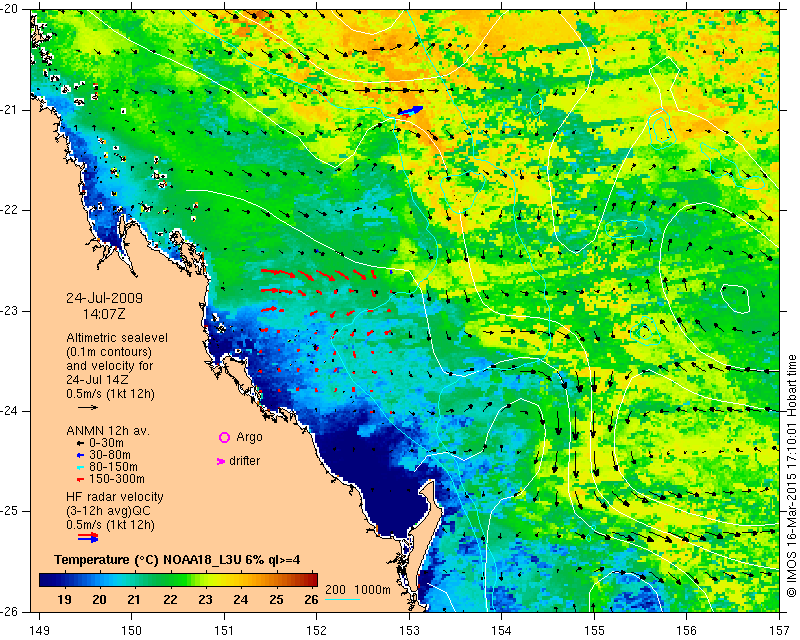Click the magenta drifter arrow symbol
This screenshot has width=800, height=640.
(221, 461)
